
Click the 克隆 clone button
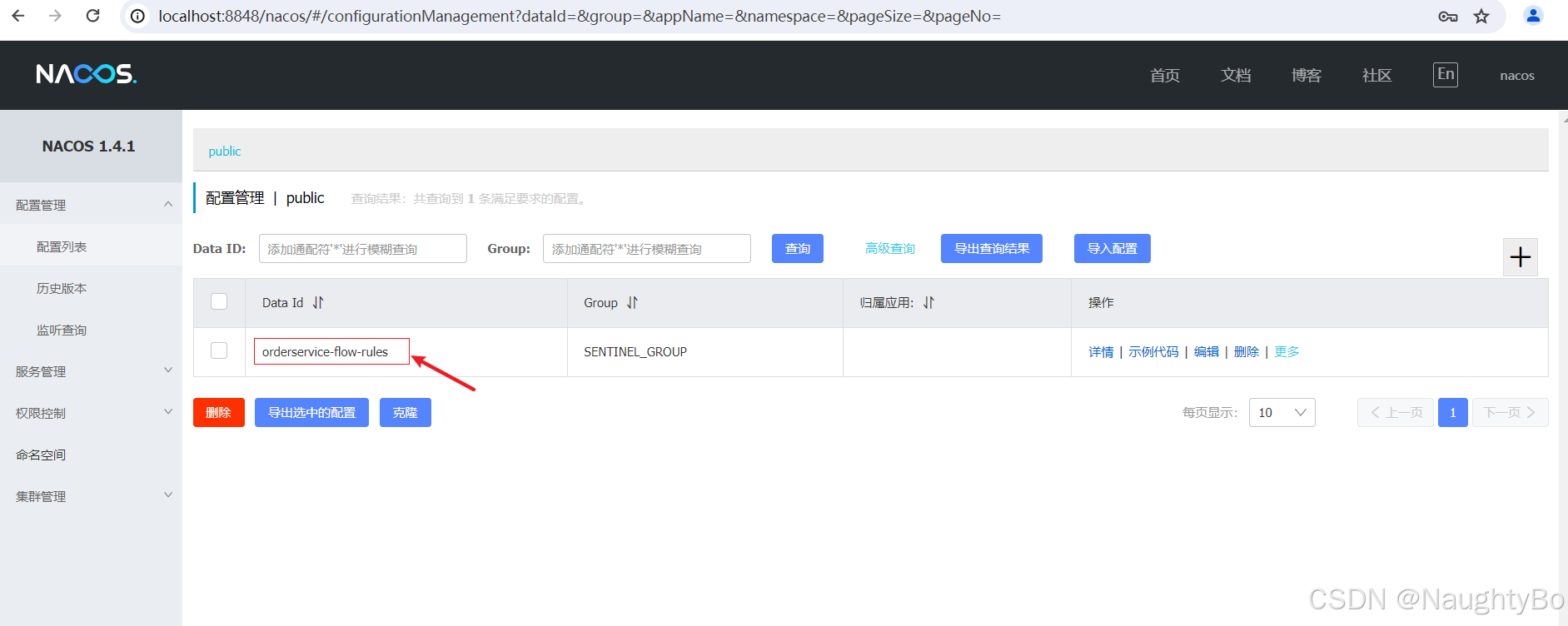(x=406, y=412)
